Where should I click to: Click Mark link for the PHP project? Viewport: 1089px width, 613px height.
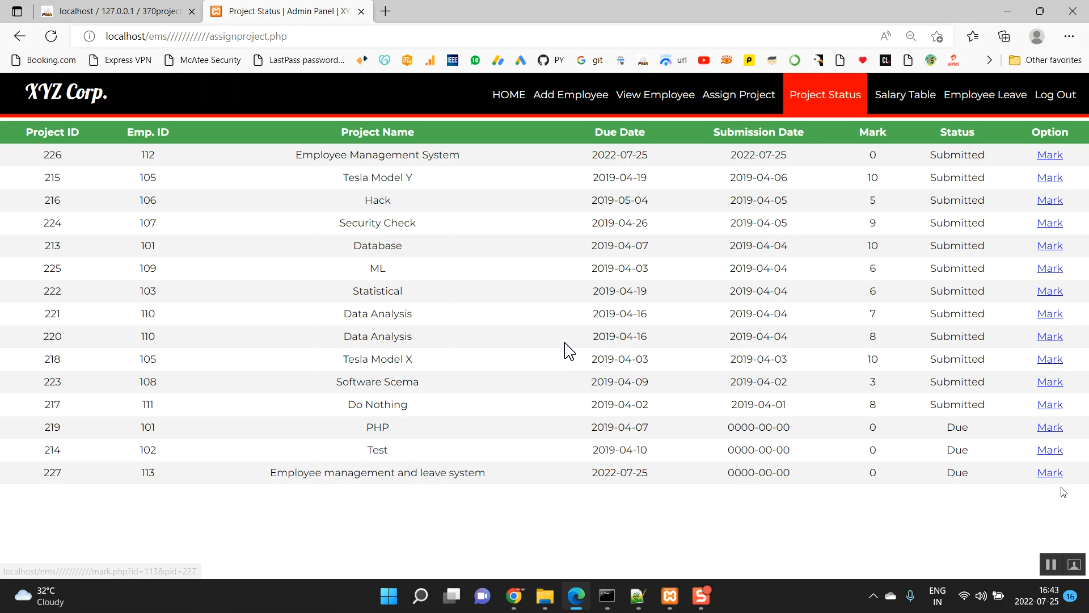[1049, 427]
